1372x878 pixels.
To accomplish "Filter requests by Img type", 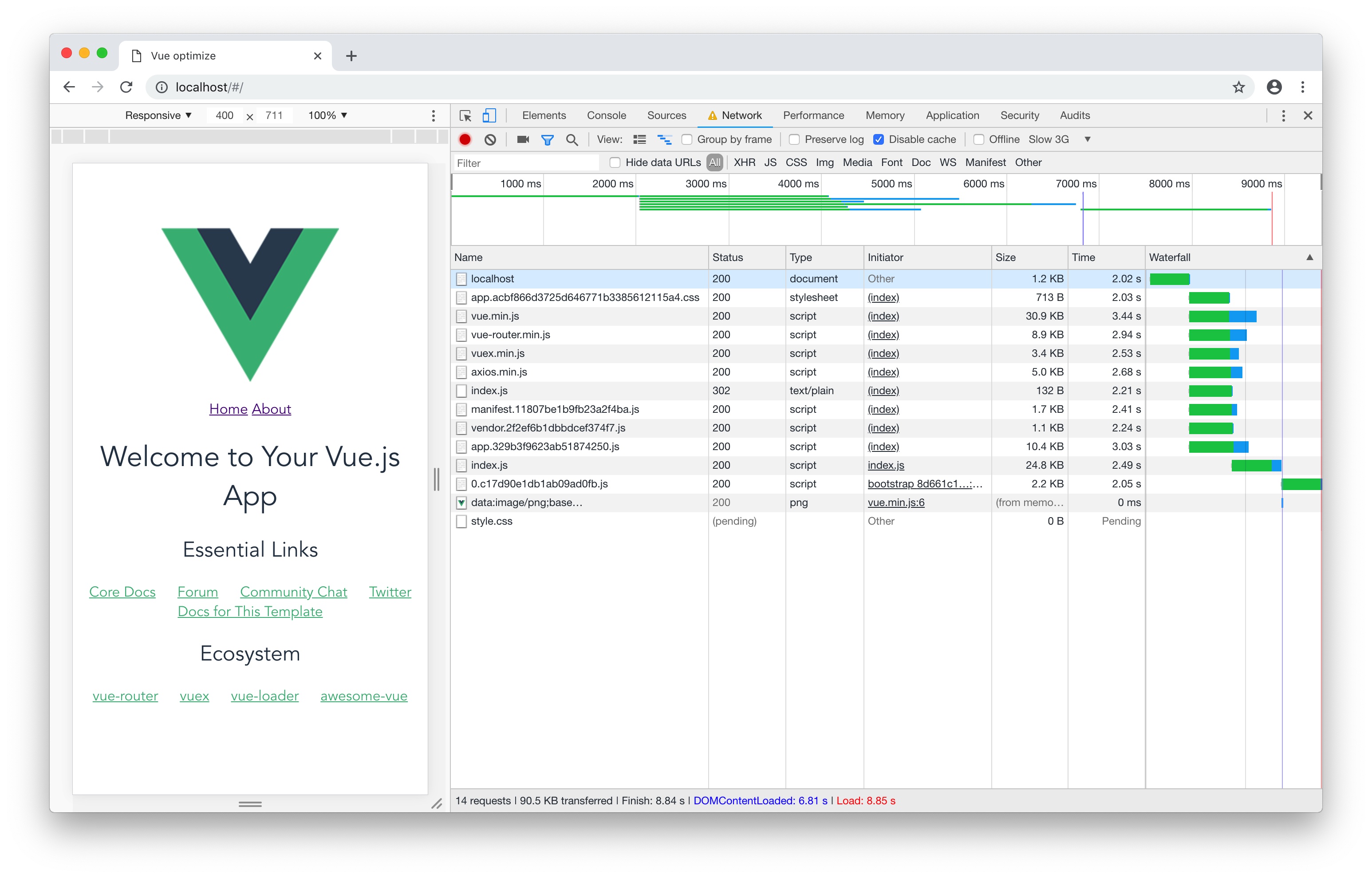I will (x=824, y=163).
